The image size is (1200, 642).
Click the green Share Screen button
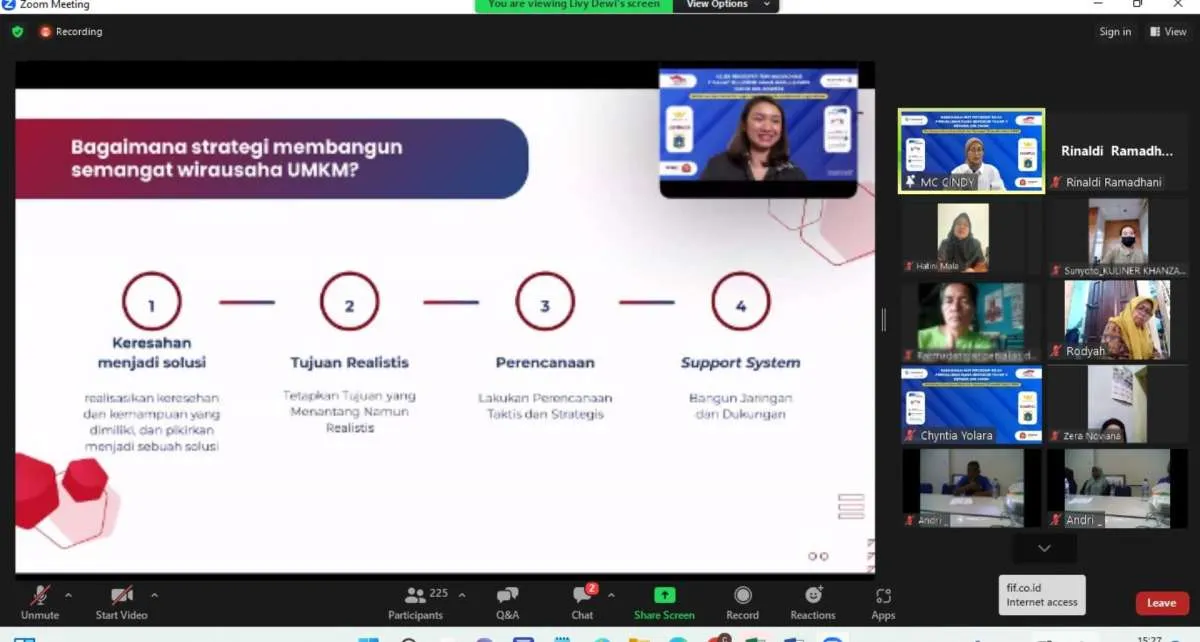tap(664, 601)
